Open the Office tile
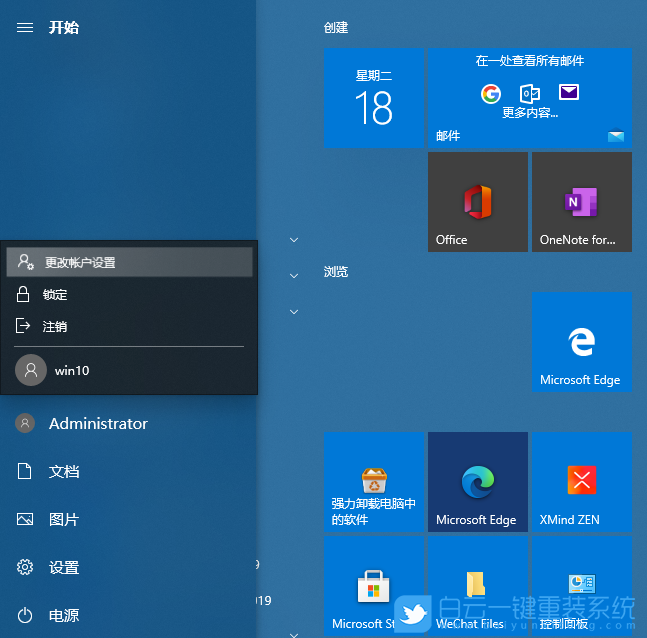 (477, 202)
